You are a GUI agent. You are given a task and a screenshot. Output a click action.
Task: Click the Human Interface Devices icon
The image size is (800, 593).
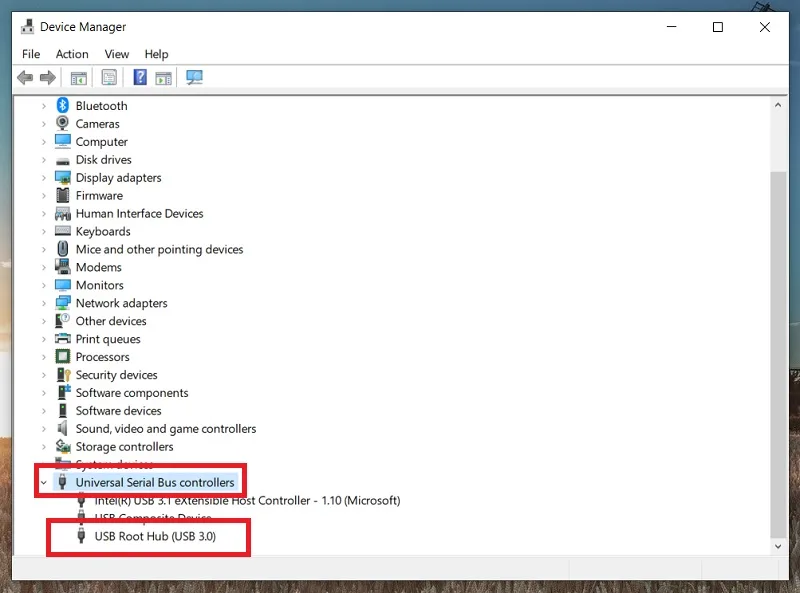pos(63,214)
